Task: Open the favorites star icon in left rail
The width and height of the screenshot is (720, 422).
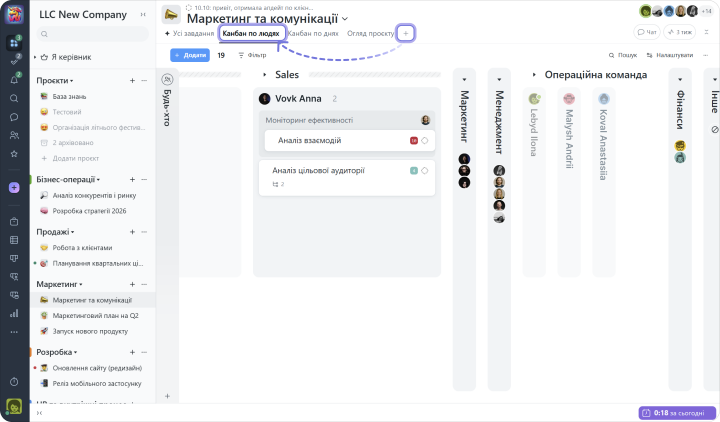Action: click(x=14, y=154)
